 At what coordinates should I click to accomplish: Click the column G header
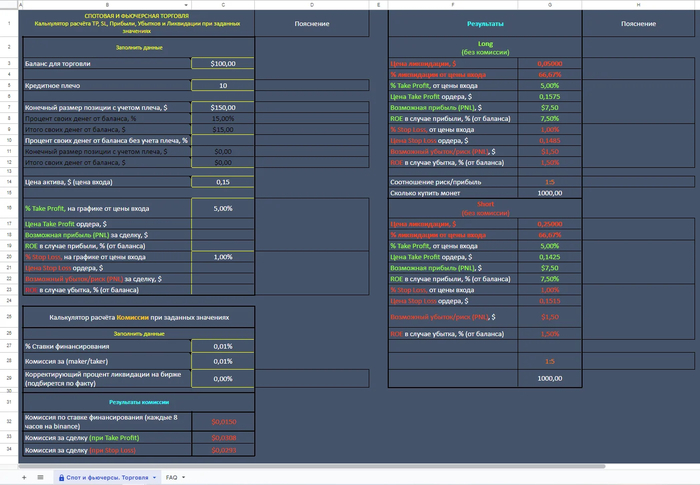tap(549, 6)
